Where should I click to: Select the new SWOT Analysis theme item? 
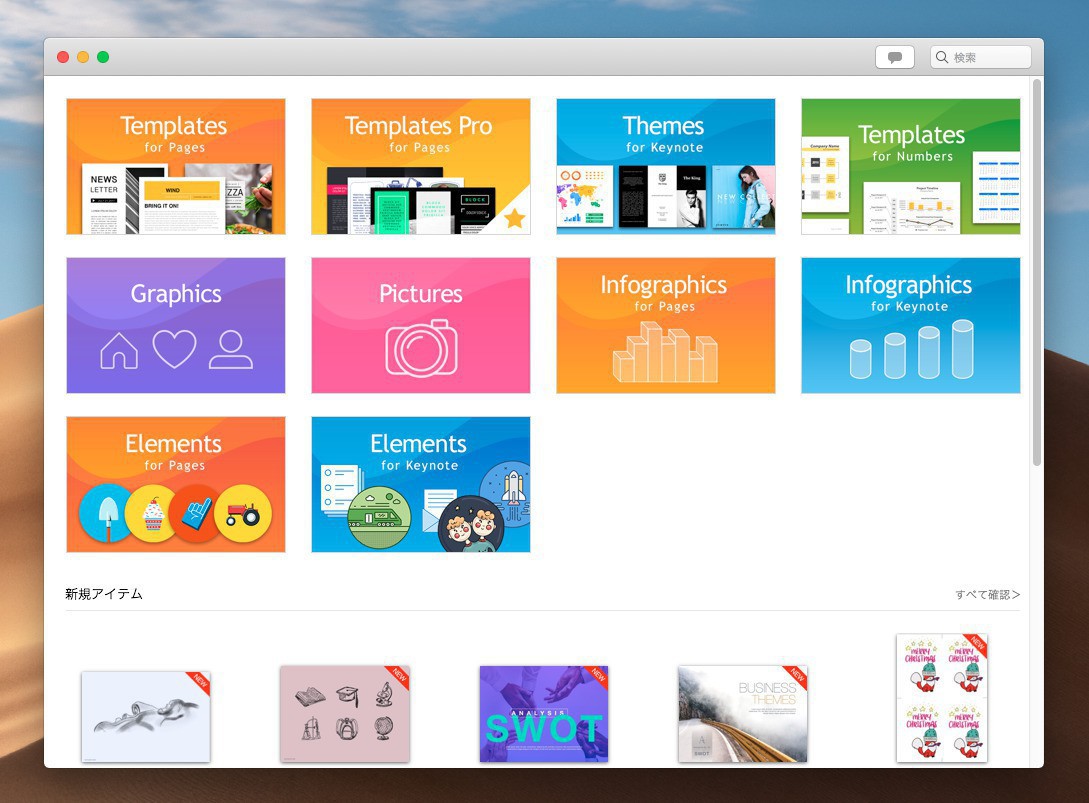544,713
